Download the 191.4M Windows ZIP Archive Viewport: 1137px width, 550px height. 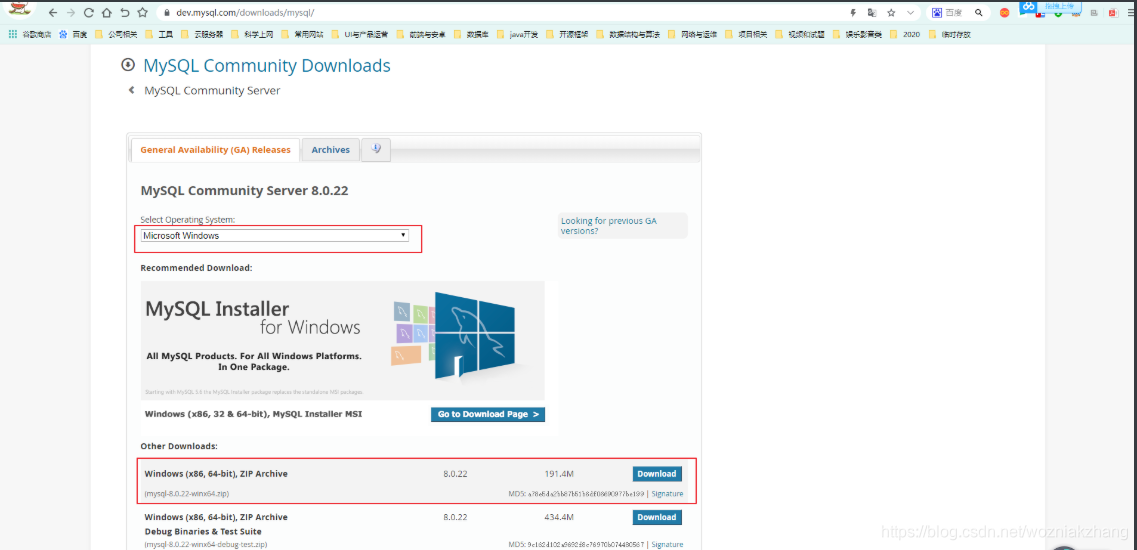tap(657, 474)
